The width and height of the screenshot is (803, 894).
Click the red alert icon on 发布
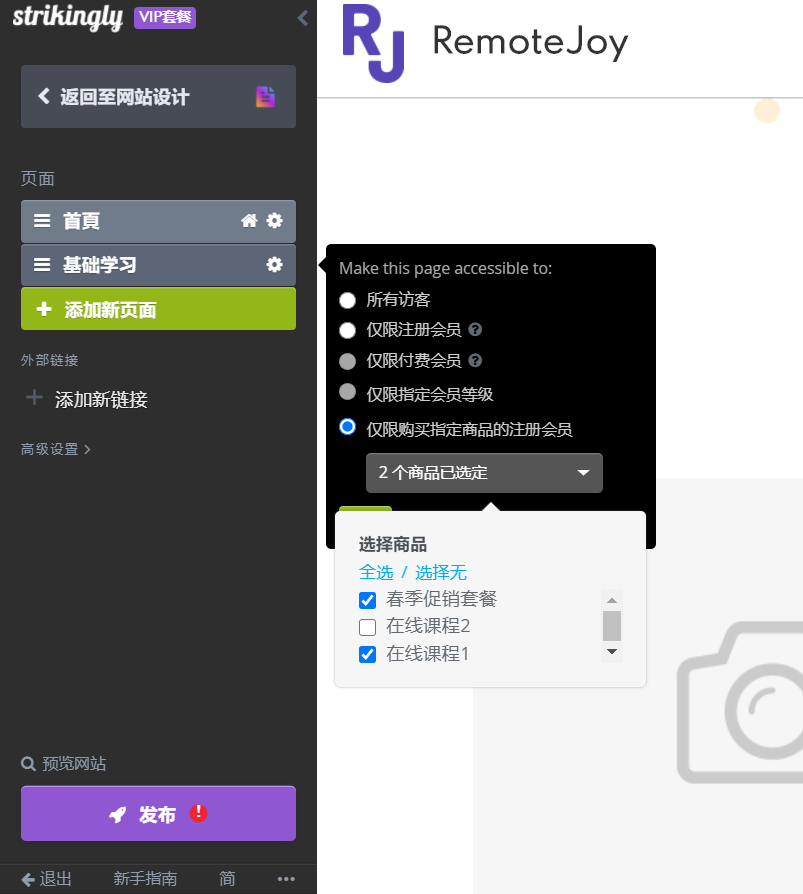(x=198, y=812)
